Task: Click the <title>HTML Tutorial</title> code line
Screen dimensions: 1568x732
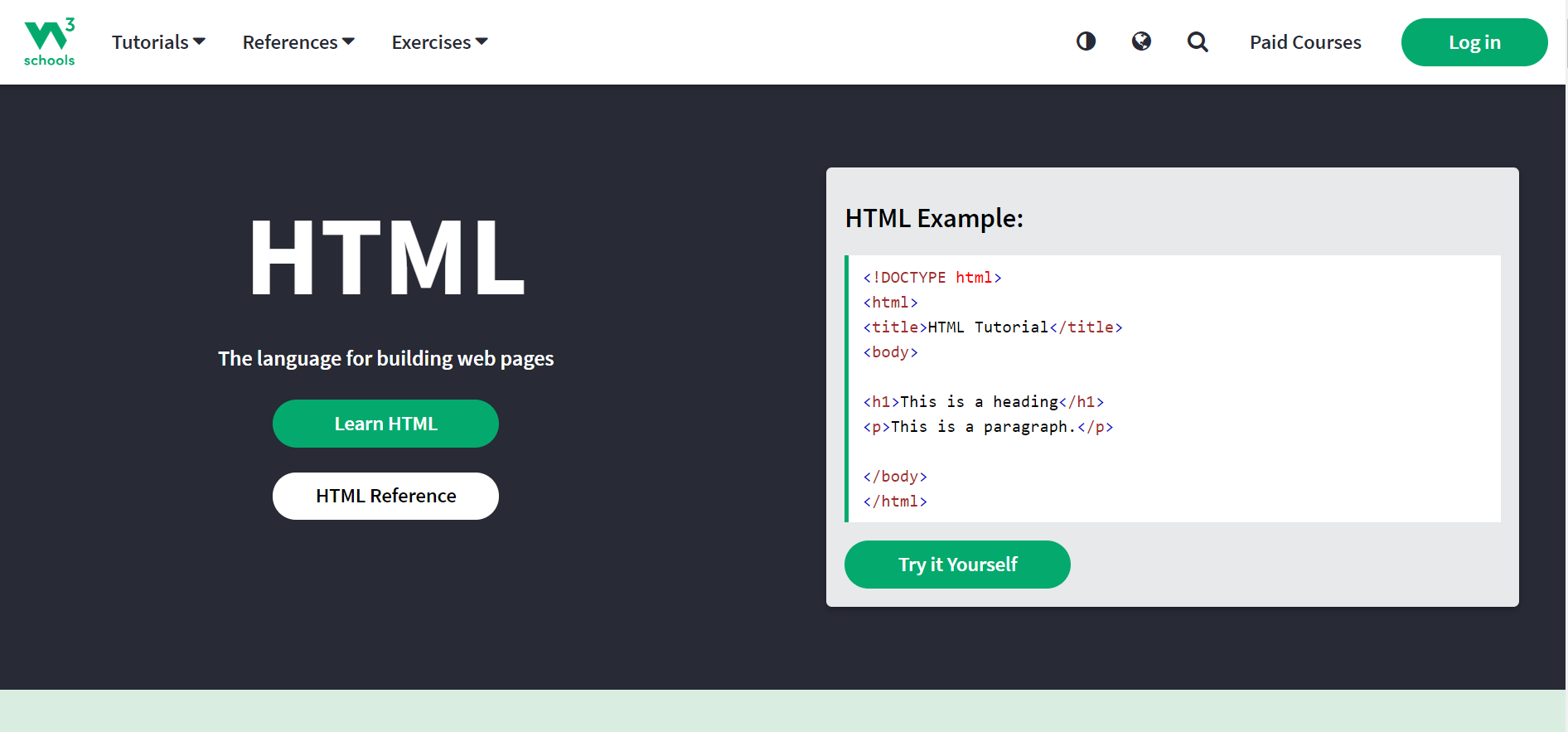Action: 993,327
